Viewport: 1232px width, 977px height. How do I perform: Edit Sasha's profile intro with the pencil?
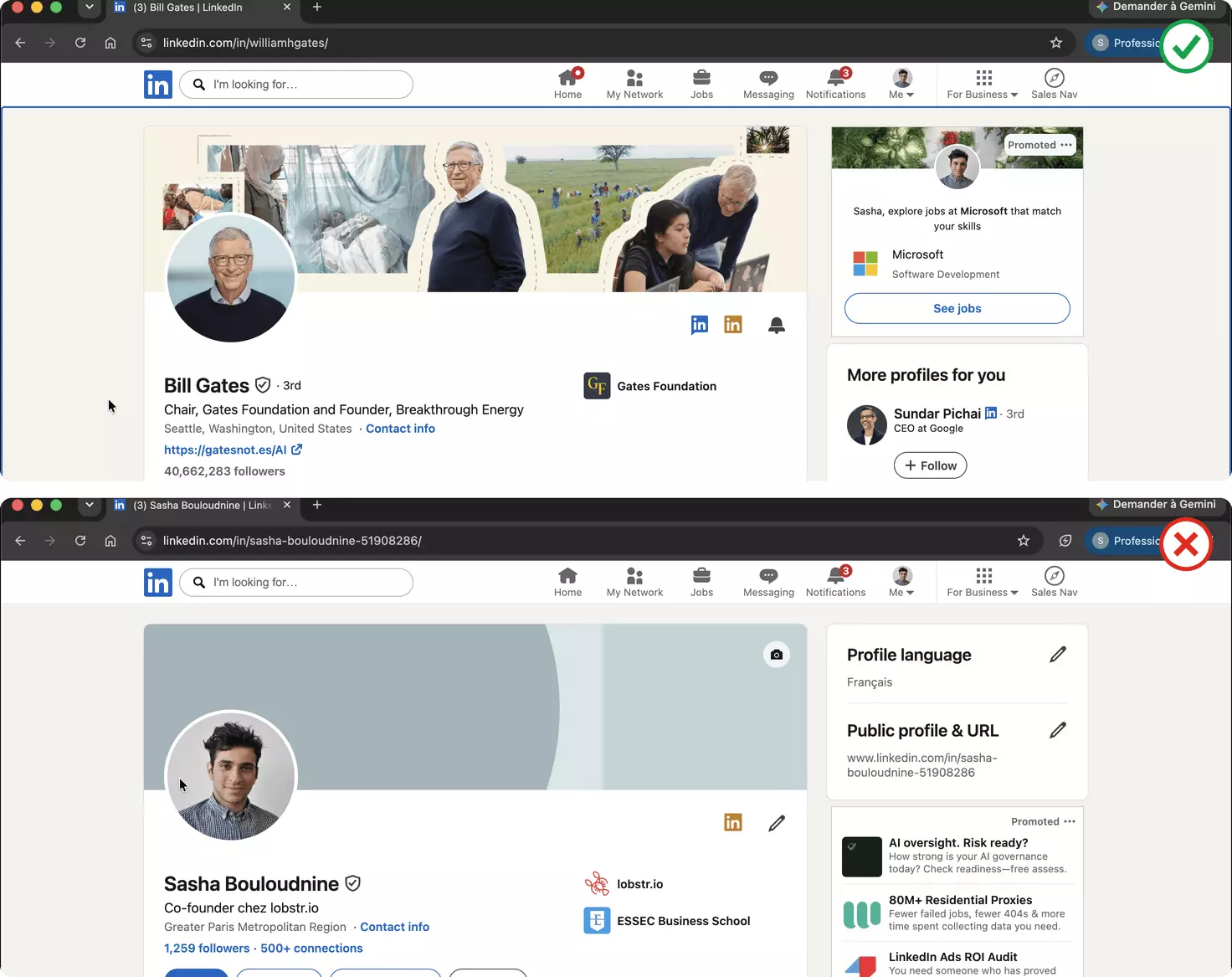777,823
